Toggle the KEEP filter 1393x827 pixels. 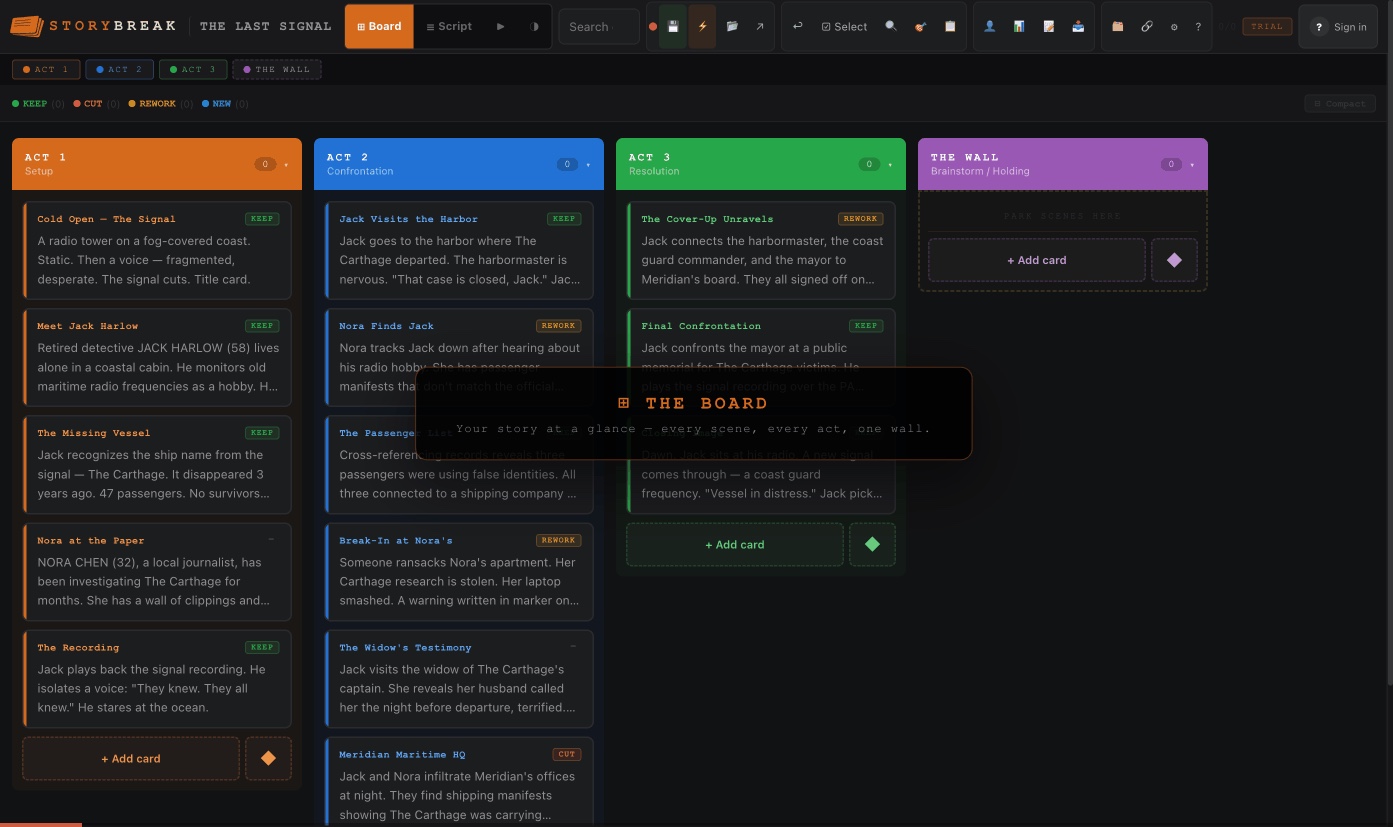pos(34,103)
